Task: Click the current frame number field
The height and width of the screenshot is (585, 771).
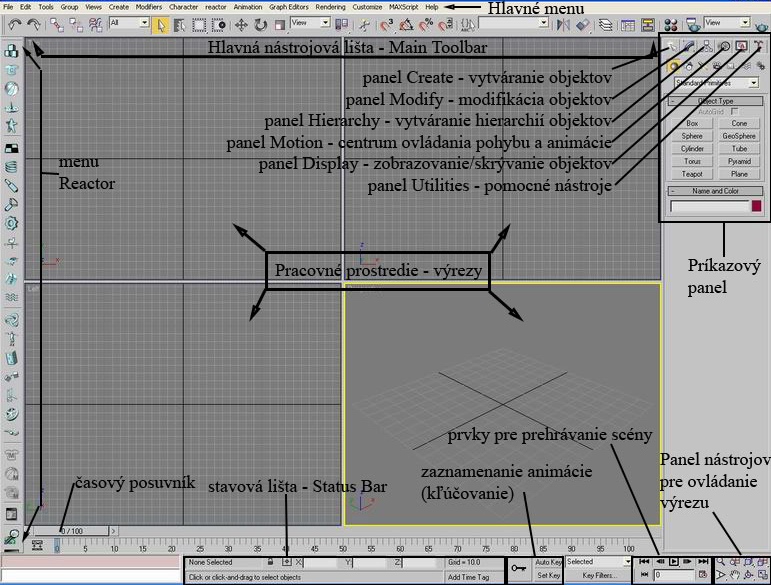Action: [x=672, y=575]
